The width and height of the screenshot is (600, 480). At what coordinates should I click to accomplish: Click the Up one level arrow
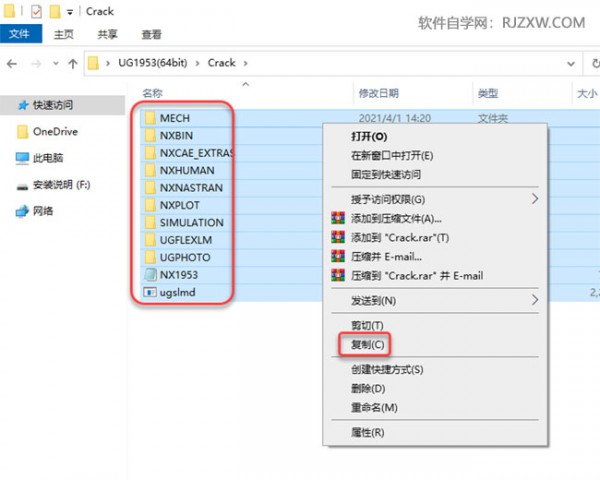73,64
